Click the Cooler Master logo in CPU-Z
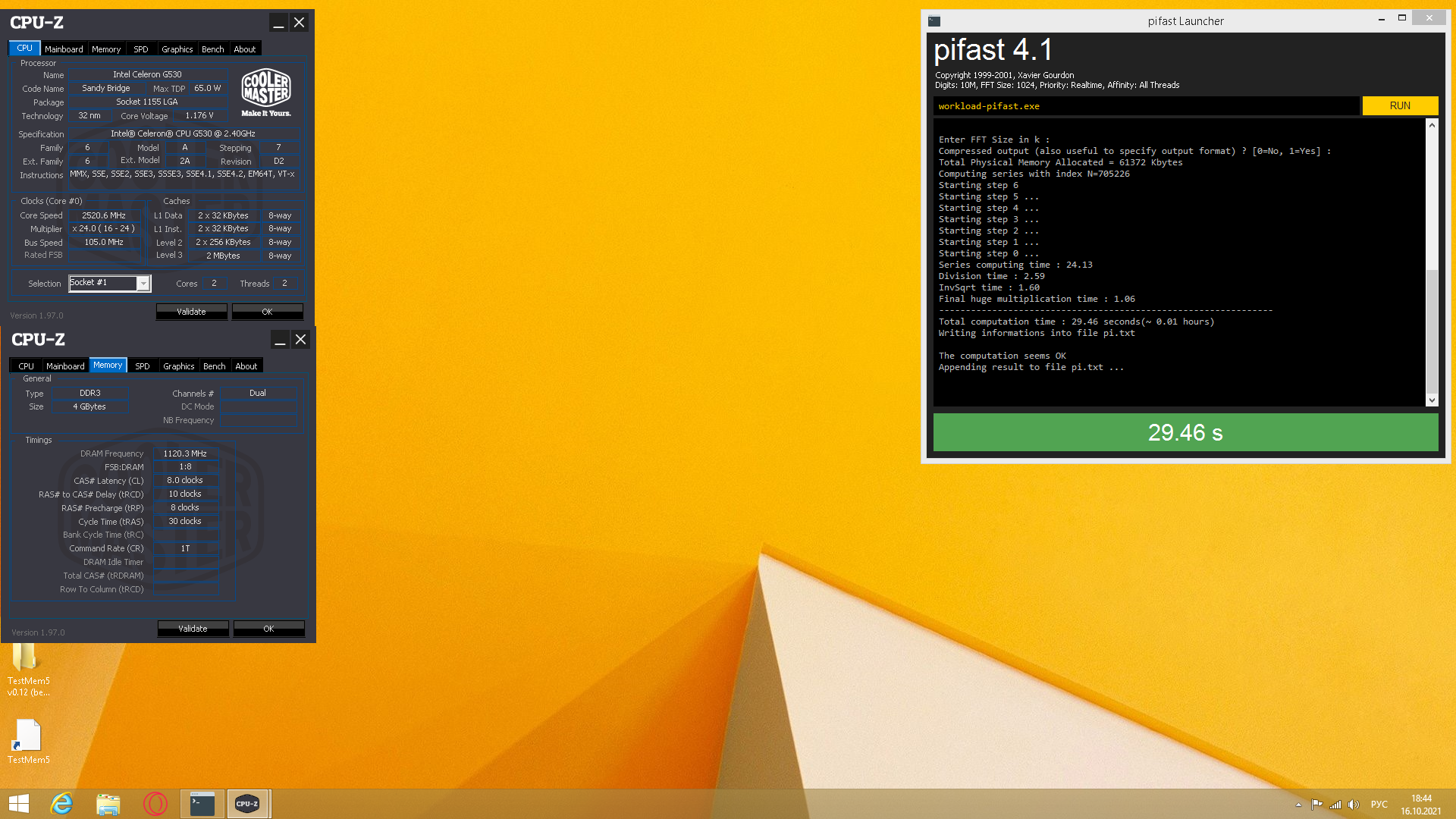Viewport: 1456px width, 819px height. (266, 93)
